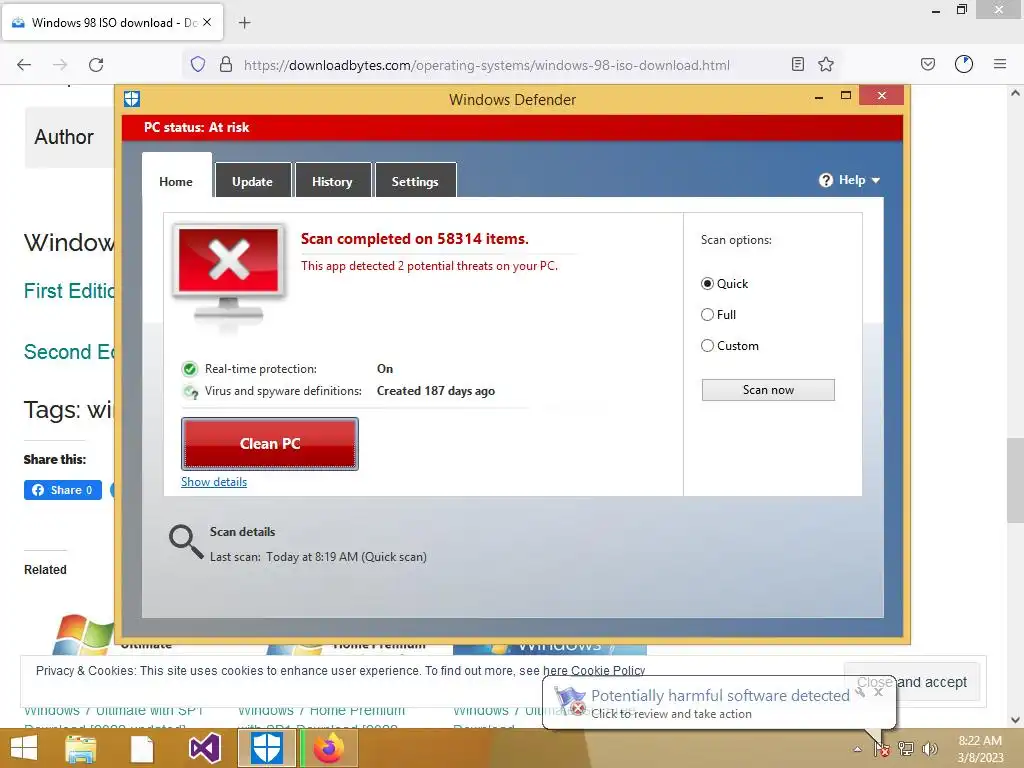Open the network tray icon
Image resolution: width=1024 pixels, height=768 pixels.
click(906, 749)
